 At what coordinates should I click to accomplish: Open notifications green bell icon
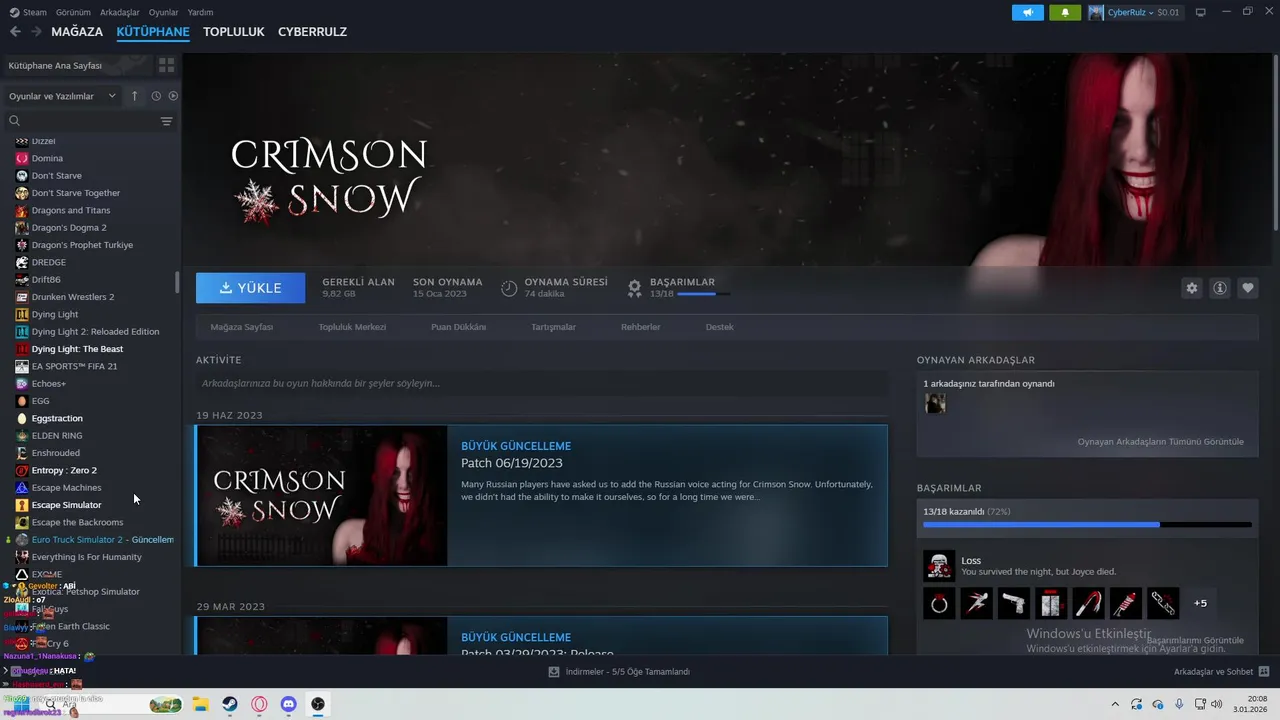coord(1065,12)
